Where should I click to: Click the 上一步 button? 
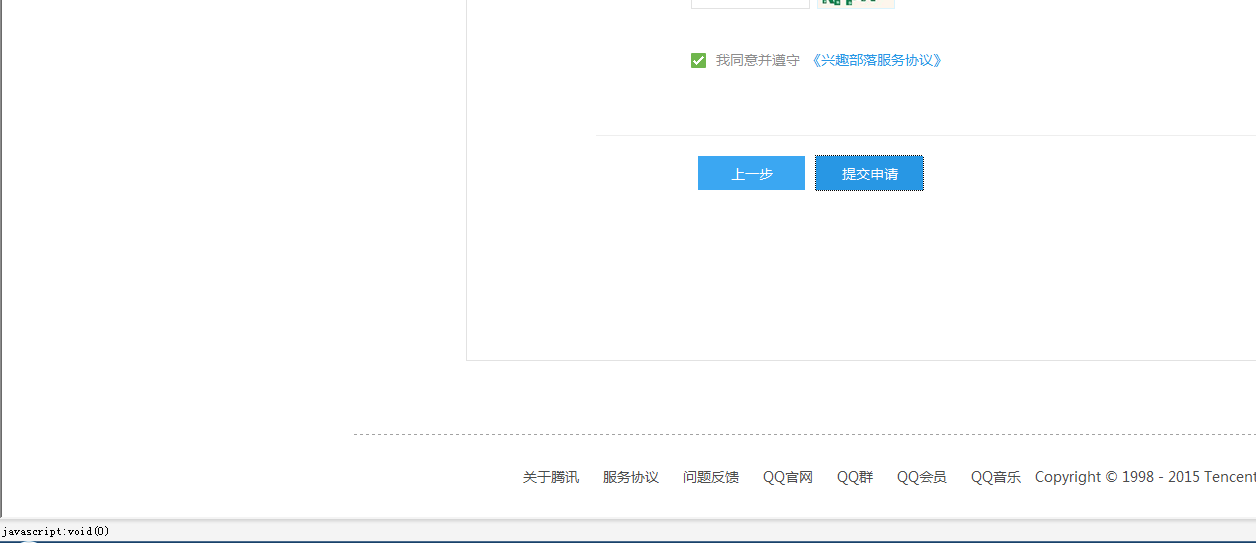tap(751, 173)
